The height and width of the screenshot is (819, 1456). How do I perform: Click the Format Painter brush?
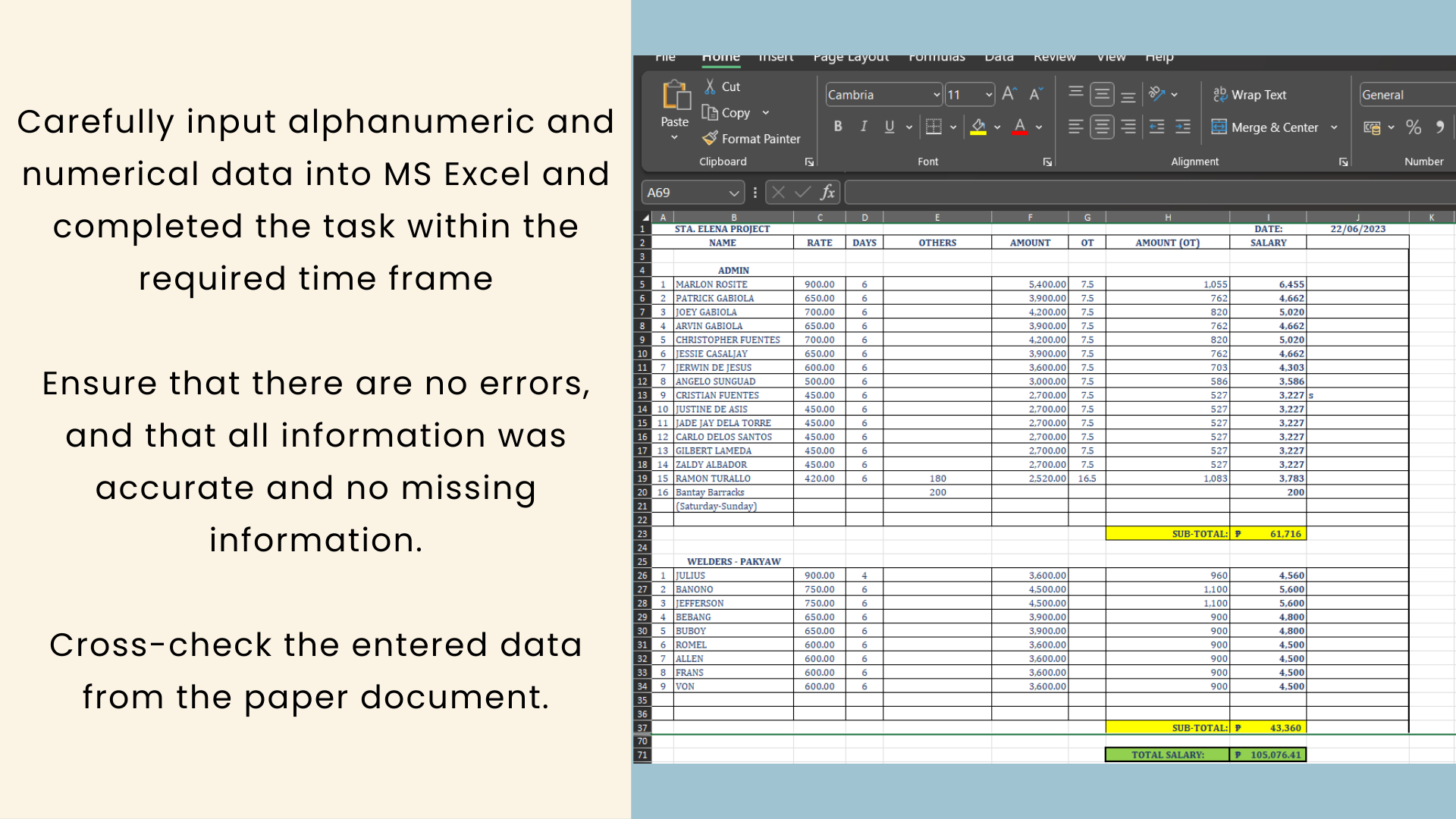pos(710,139)
